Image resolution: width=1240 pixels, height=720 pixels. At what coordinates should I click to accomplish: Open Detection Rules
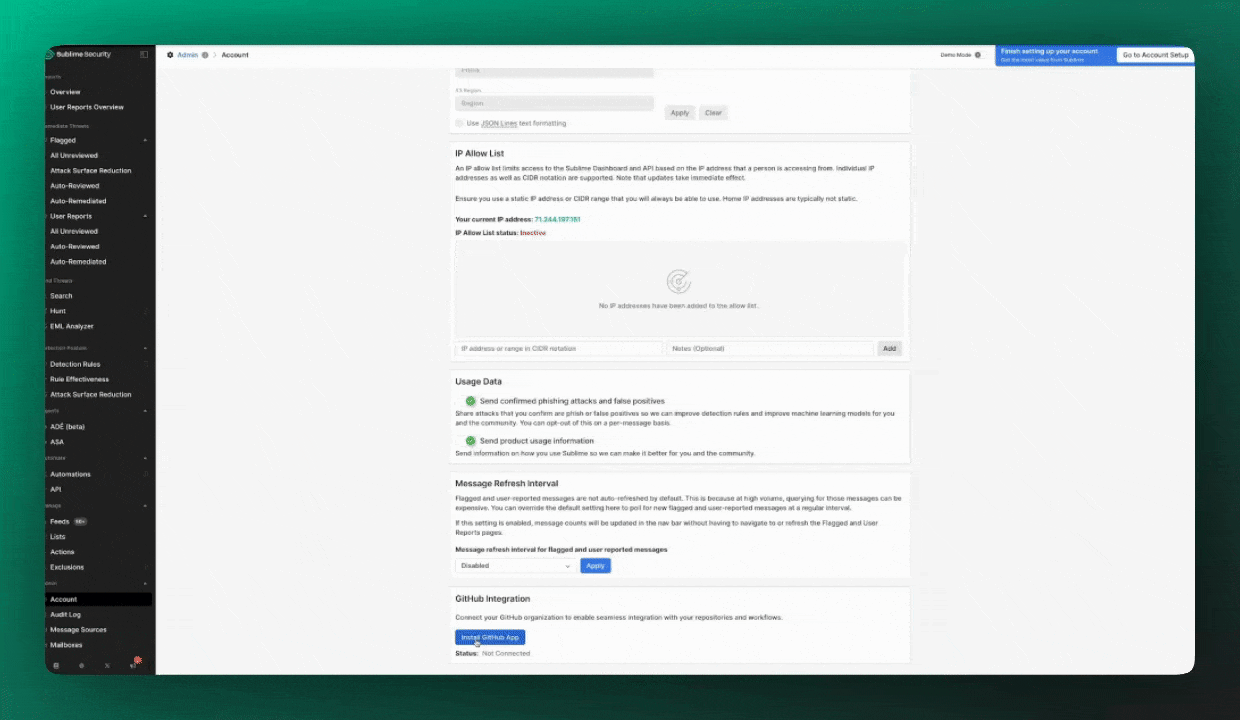[x=75, y=364]
